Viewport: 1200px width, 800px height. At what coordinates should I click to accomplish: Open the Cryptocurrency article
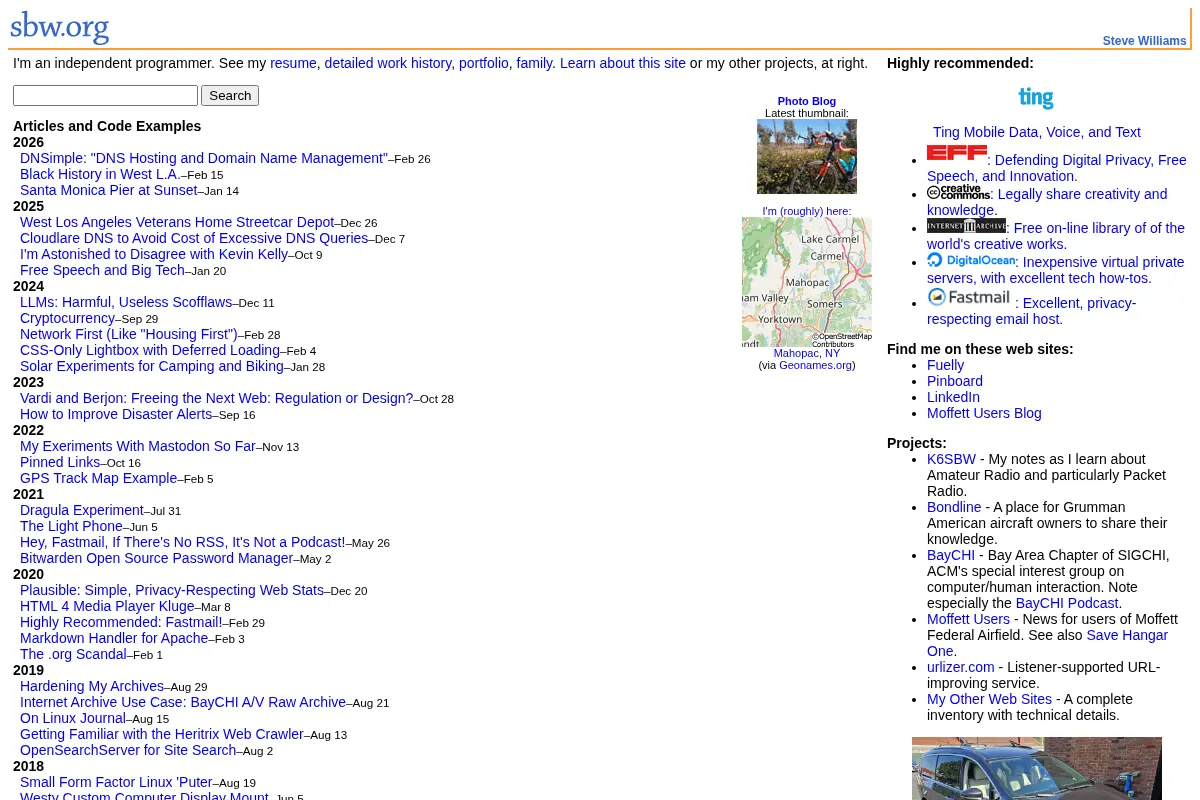point(67,318)
